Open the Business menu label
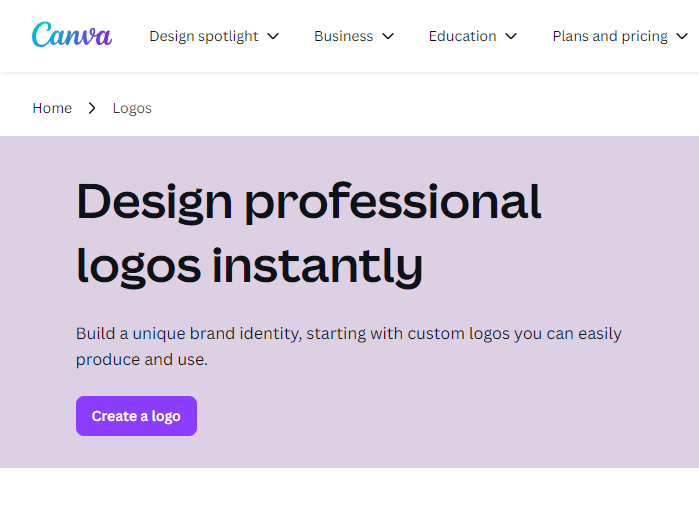Screen dimensions: 699x505 [343, 36]
